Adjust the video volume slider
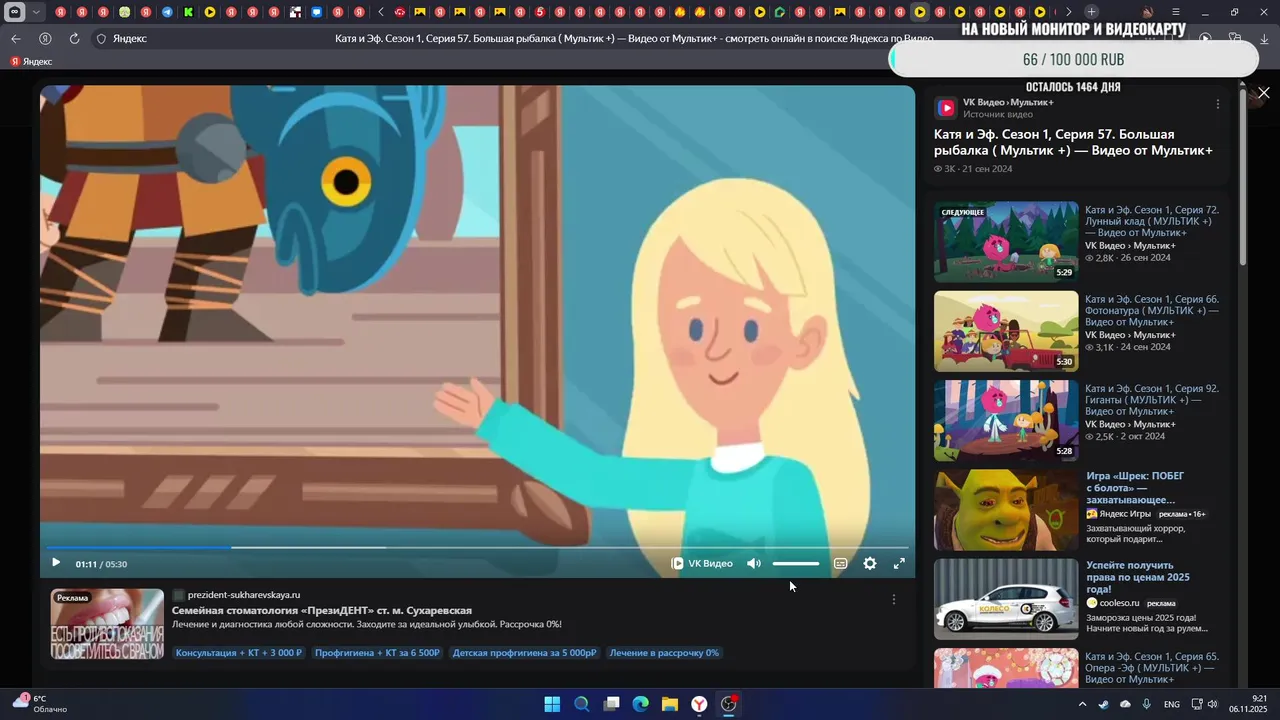Image resolution: width=1280 pixels, height=720 pixels. pos(796,563)
